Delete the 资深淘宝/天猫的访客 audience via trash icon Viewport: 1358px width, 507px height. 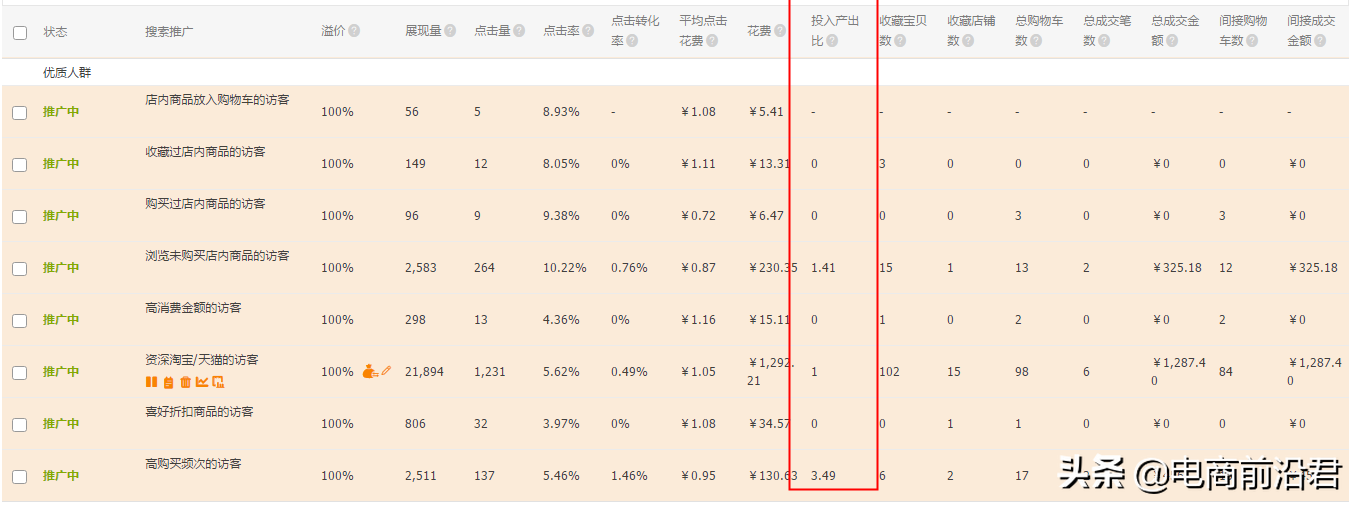[x=185, y=382]
